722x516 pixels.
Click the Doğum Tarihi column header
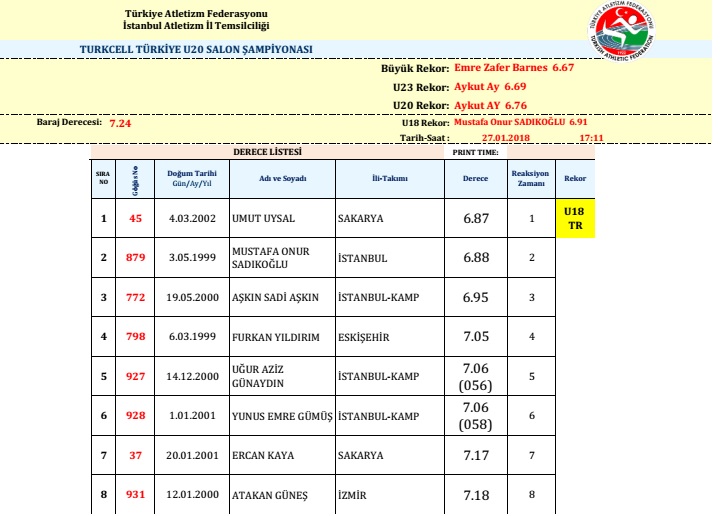[x=191, y=178]
